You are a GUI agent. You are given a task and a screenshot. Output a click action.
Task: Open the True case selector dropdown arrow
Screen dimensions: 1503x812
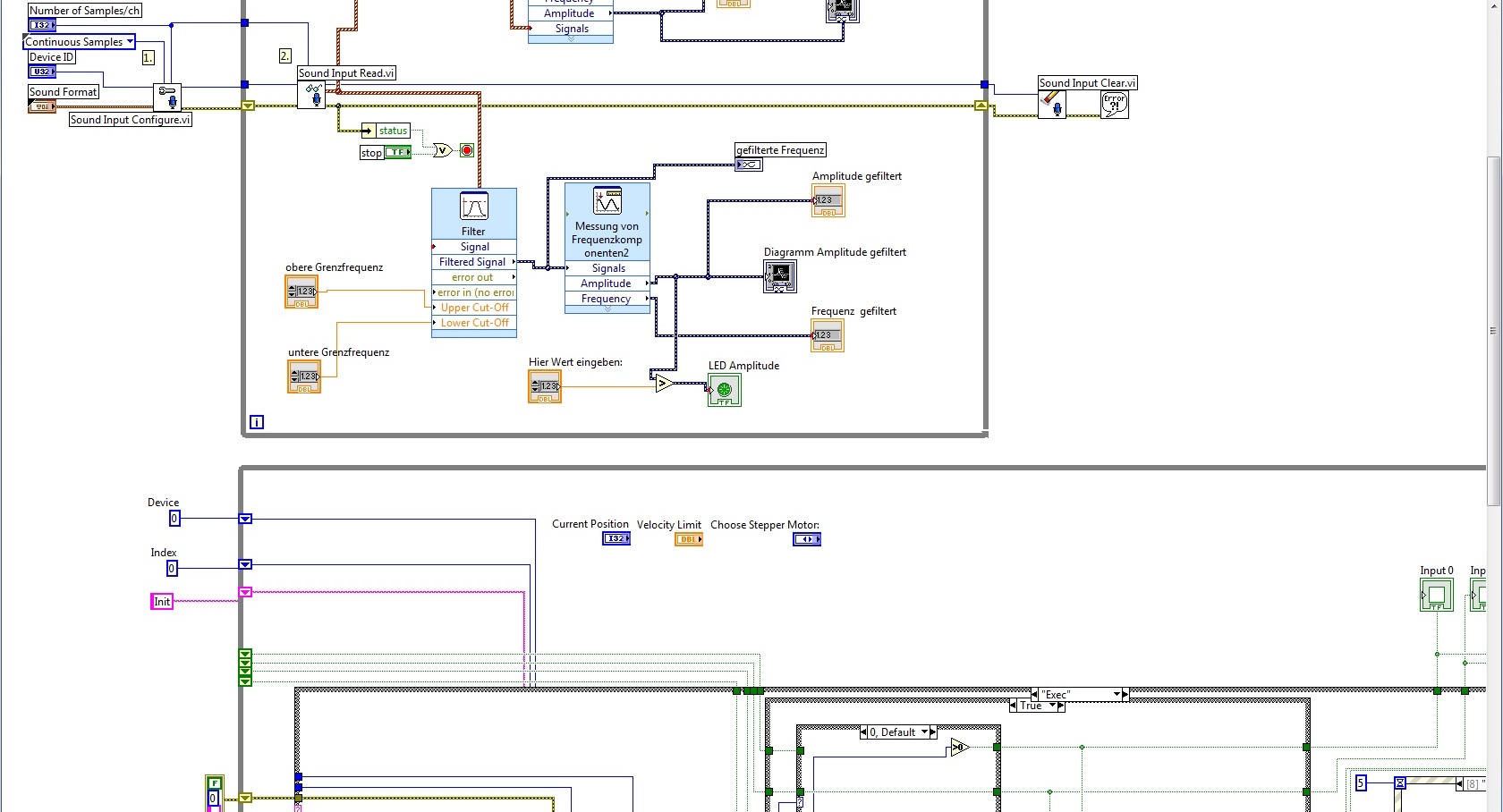(1052, 706)
